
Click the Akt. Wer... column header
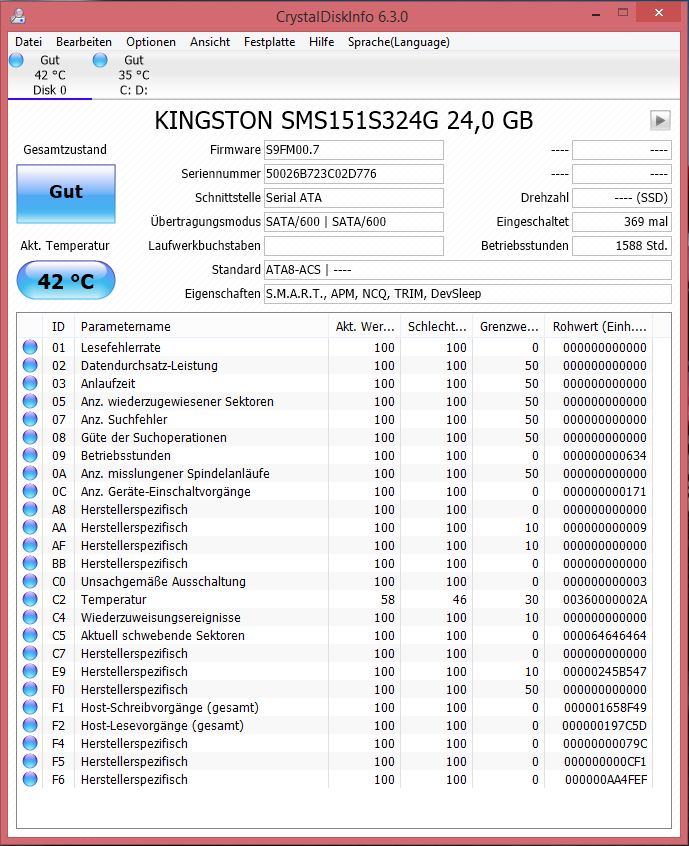(x=364, y=326)
